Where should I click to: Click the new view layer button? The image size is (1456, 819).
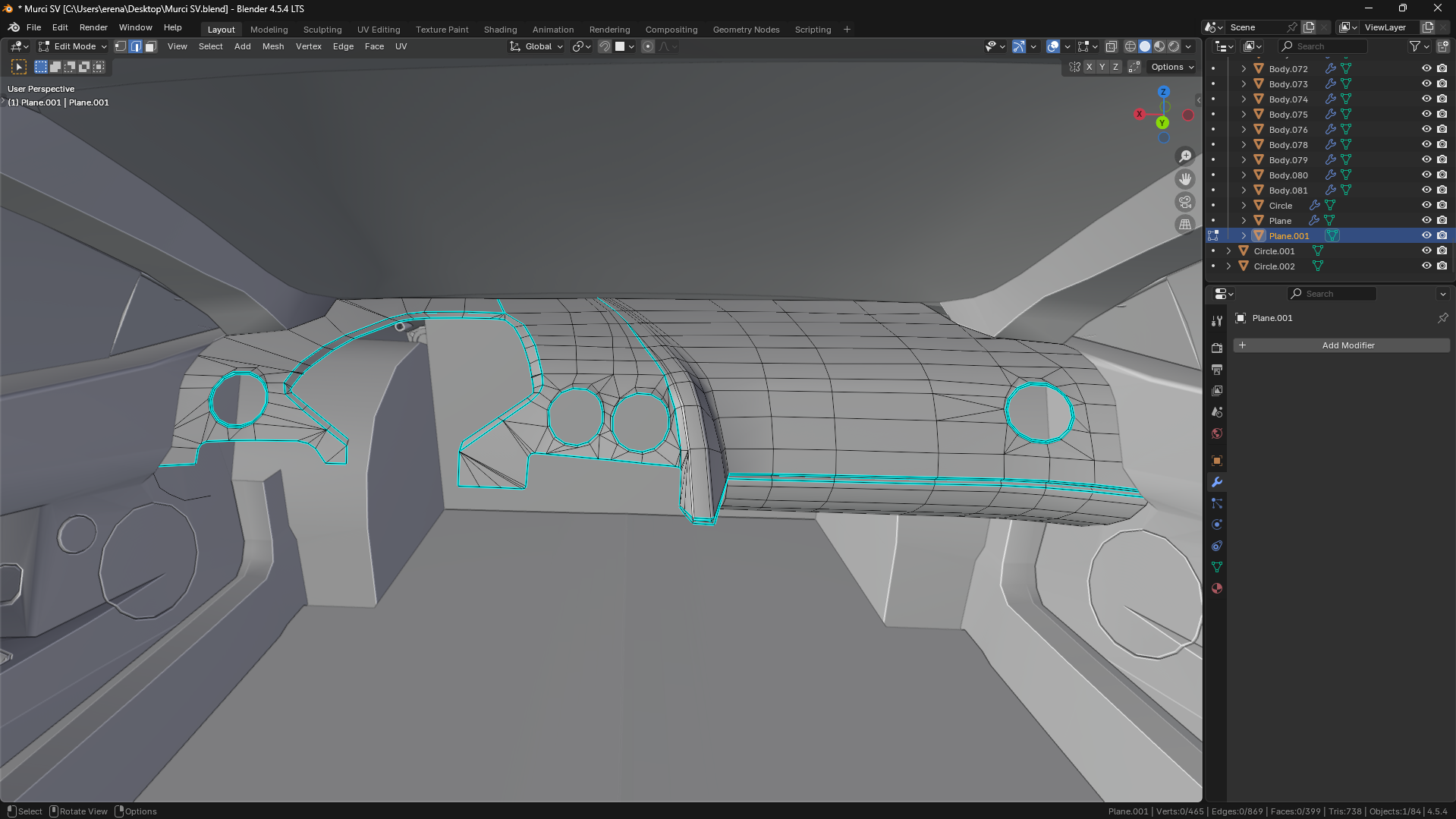[x=1427, y=27]
